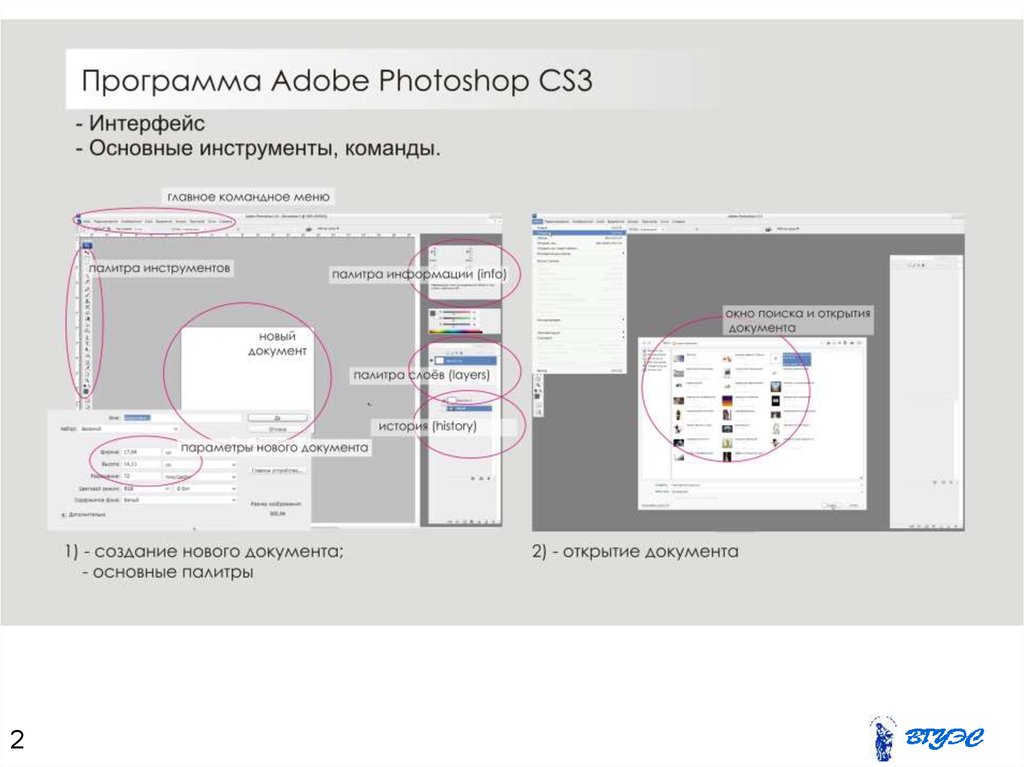Open Редактирование menu in right screenshot
This screenshot has width=1024, height=767.
pos(556,221)
